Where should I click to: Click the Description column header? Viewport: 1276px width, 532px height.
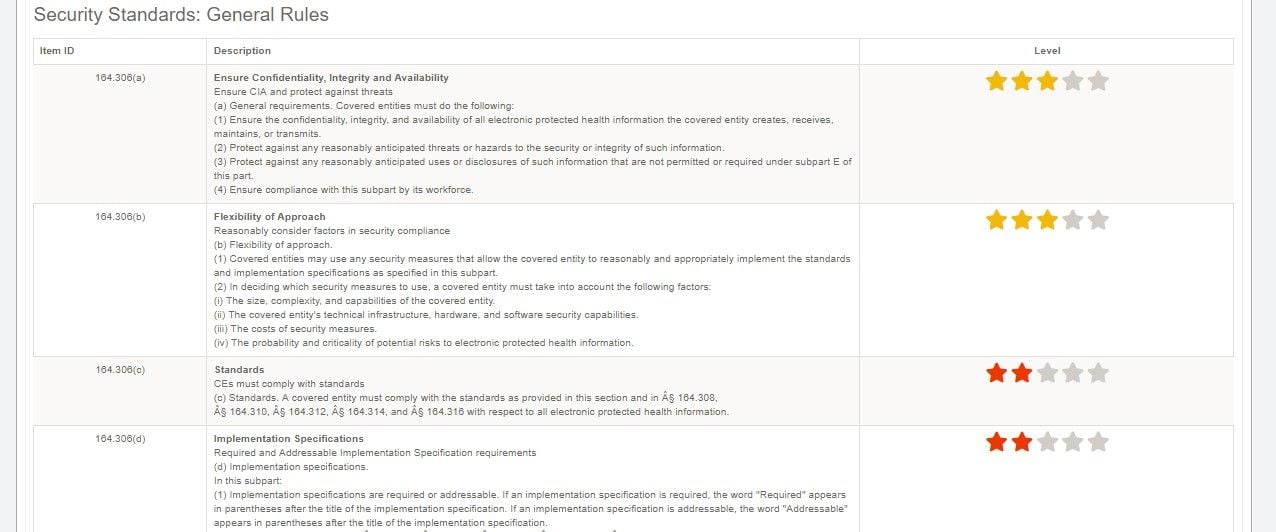(242, 51)
